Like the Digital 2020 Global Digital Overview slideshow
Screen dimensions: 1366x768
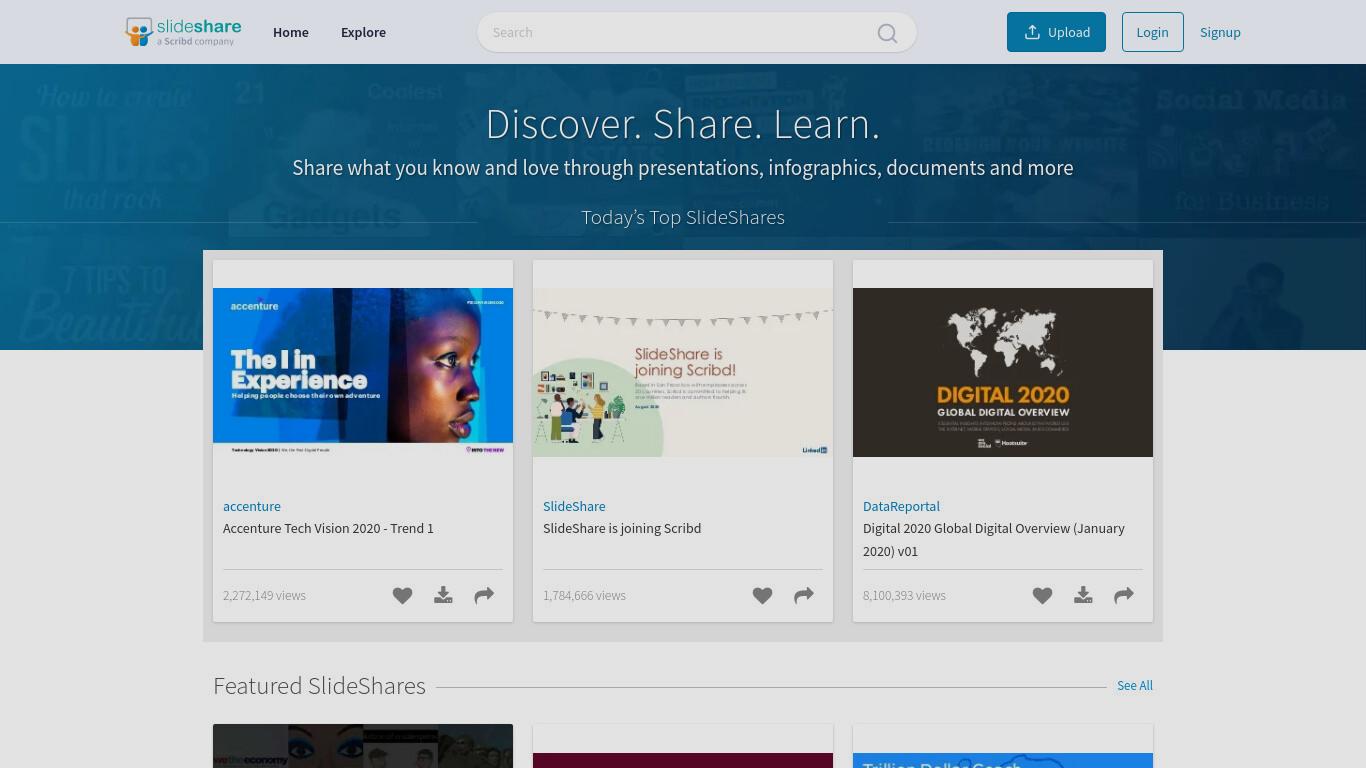(1042, 596)
